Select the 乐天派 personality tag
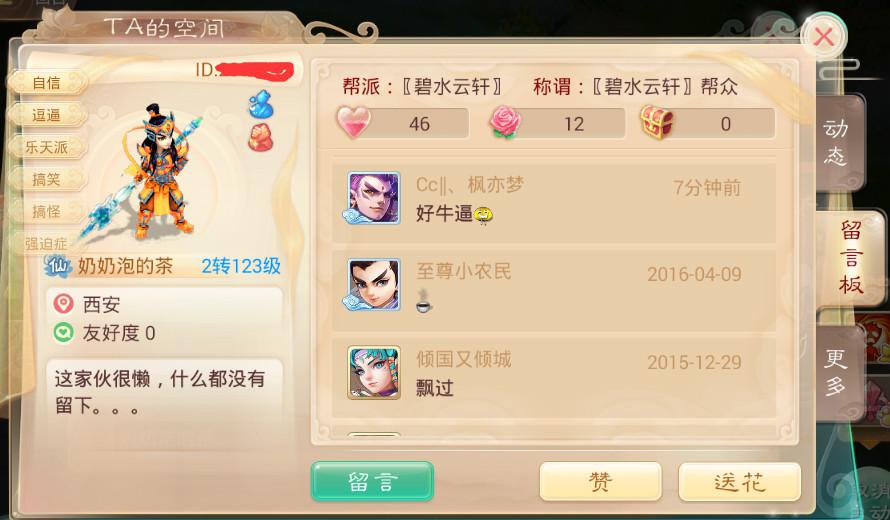Viewport: 890px width, 520px height. 48,148
